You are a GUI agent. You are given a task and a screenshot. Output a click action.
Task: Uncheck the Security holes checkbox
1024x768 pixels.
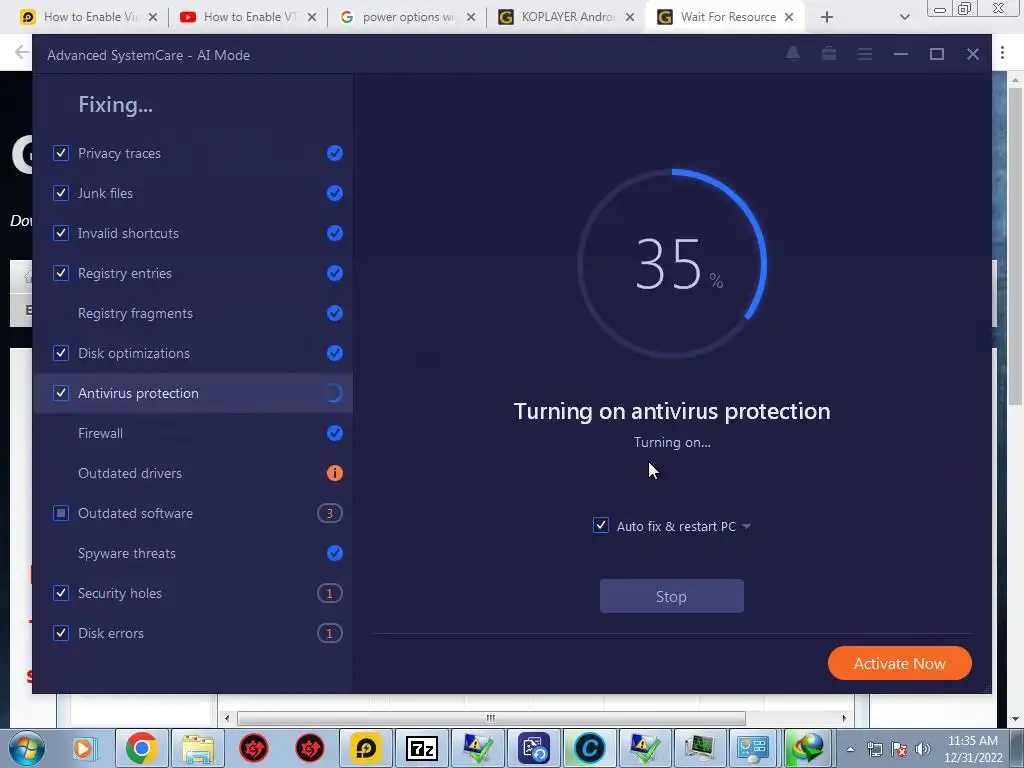point(61,593)
